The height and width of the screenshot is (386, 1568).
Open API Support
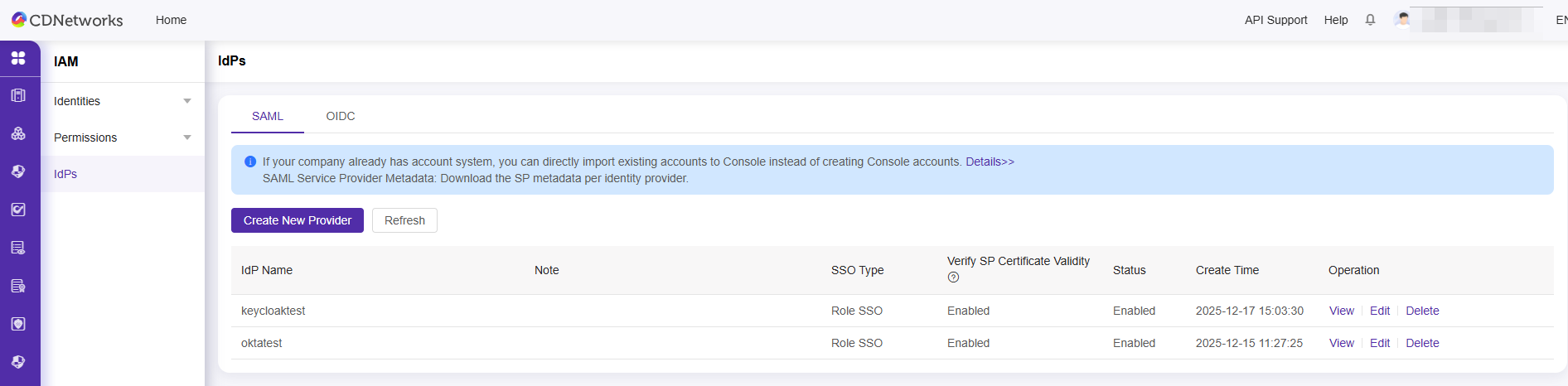point(1275,20)
